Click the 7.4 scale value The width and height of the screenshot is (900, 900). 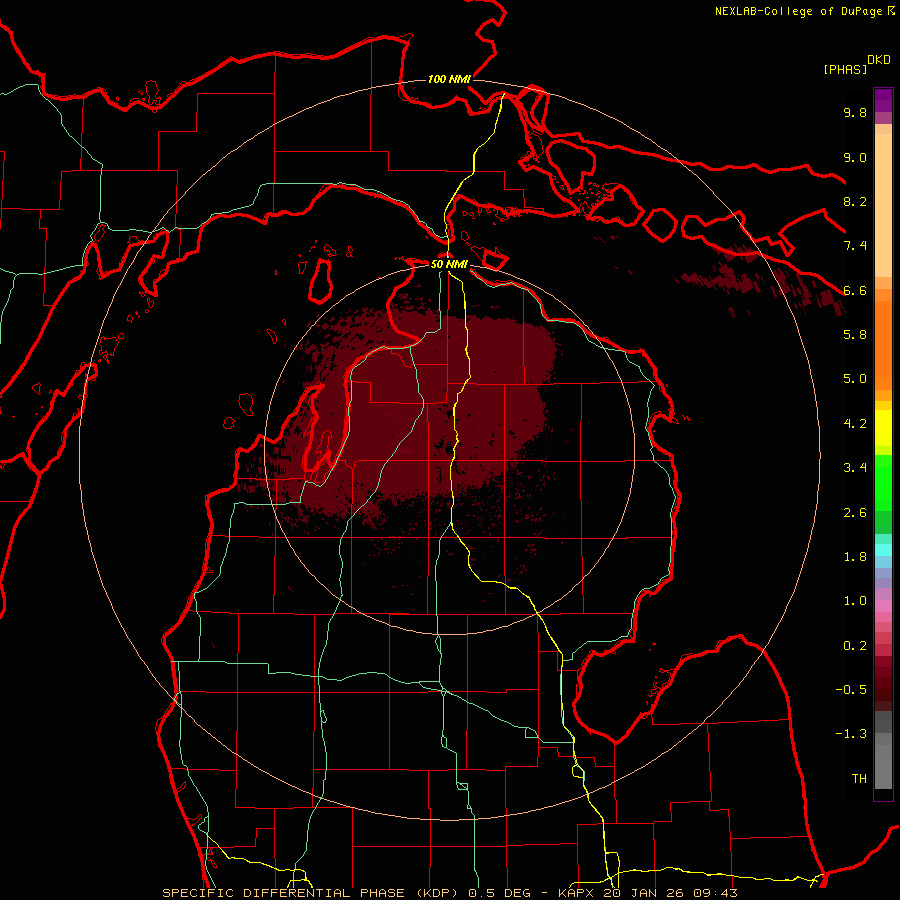point(855,246)
